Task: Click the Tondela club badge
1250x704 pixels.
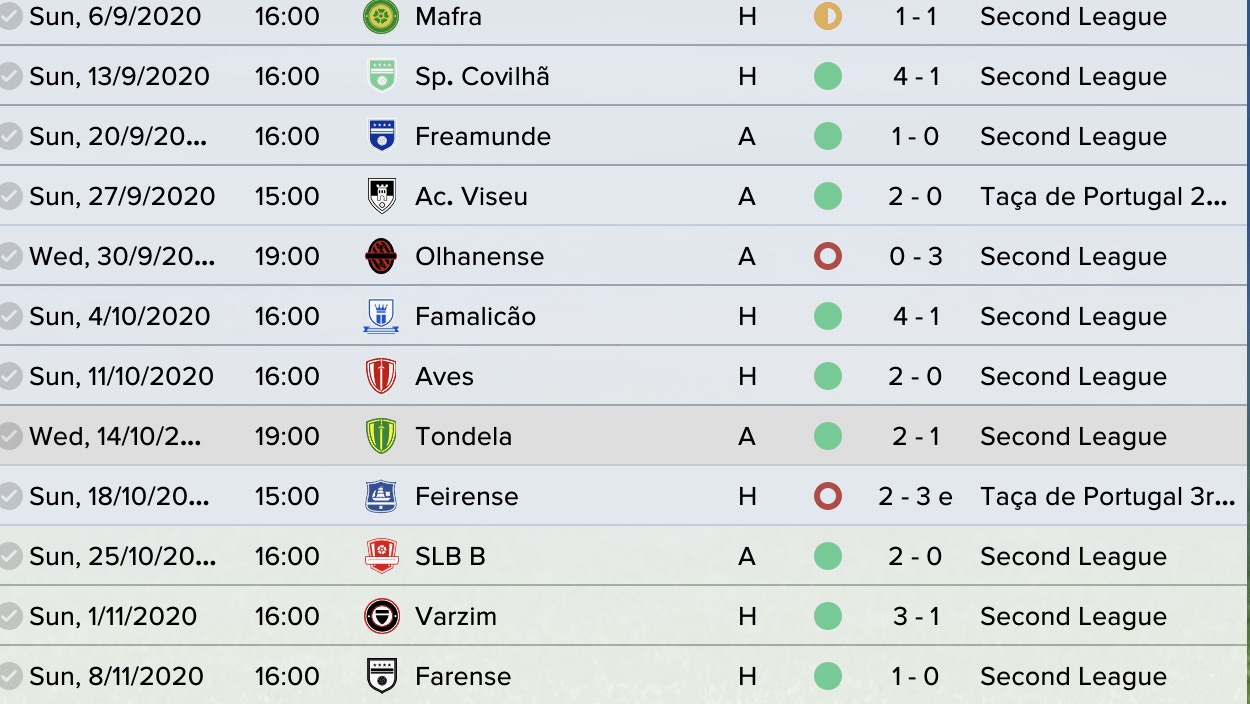Action: (x=381, y=437)
